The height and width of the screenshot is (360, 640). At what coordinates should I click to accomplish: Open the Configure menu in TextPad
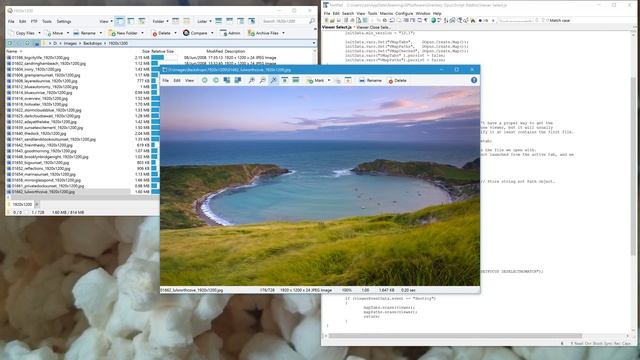tap(404, 13)
